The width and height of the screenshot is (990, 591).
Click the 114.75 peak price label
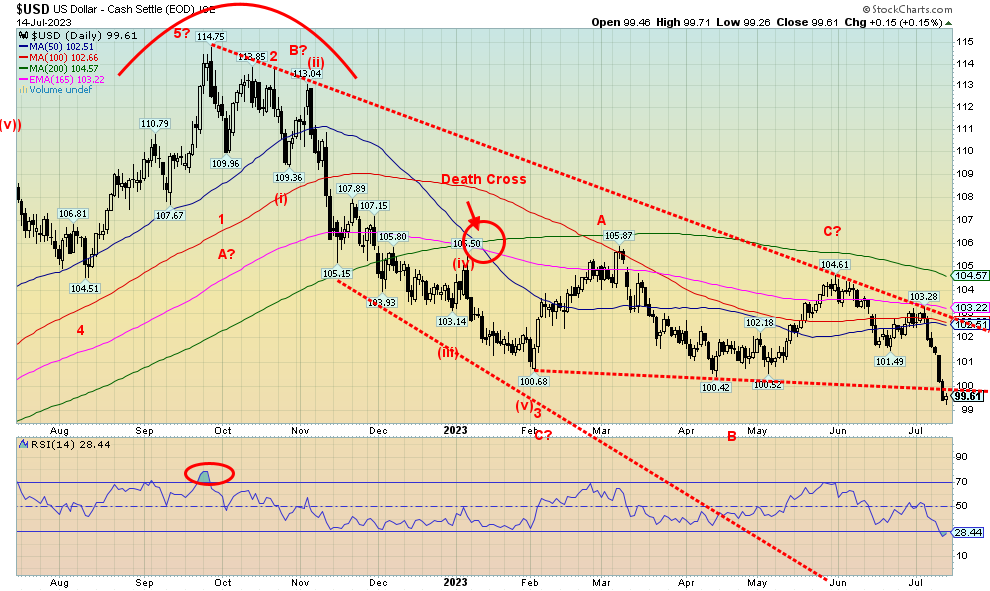(x=210, y=37)
